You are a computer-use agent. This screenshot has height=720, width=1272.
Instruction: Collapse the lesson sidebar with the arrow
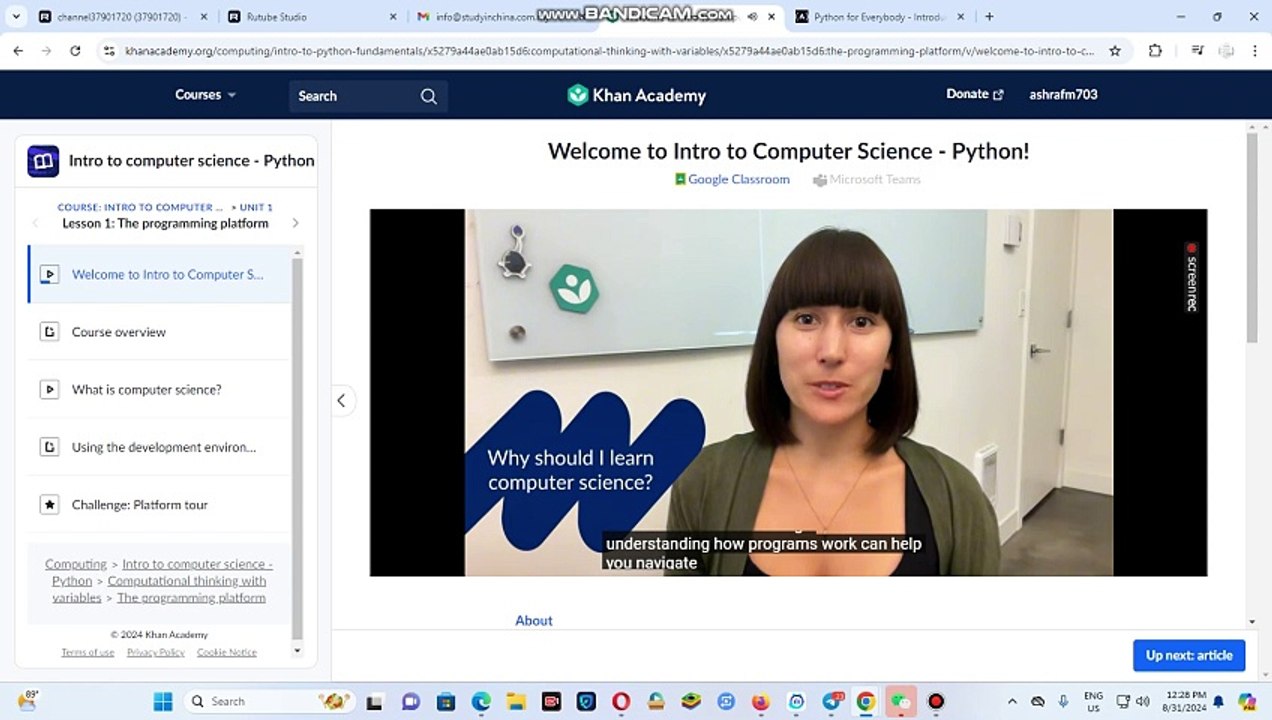(x=341, y=400)
